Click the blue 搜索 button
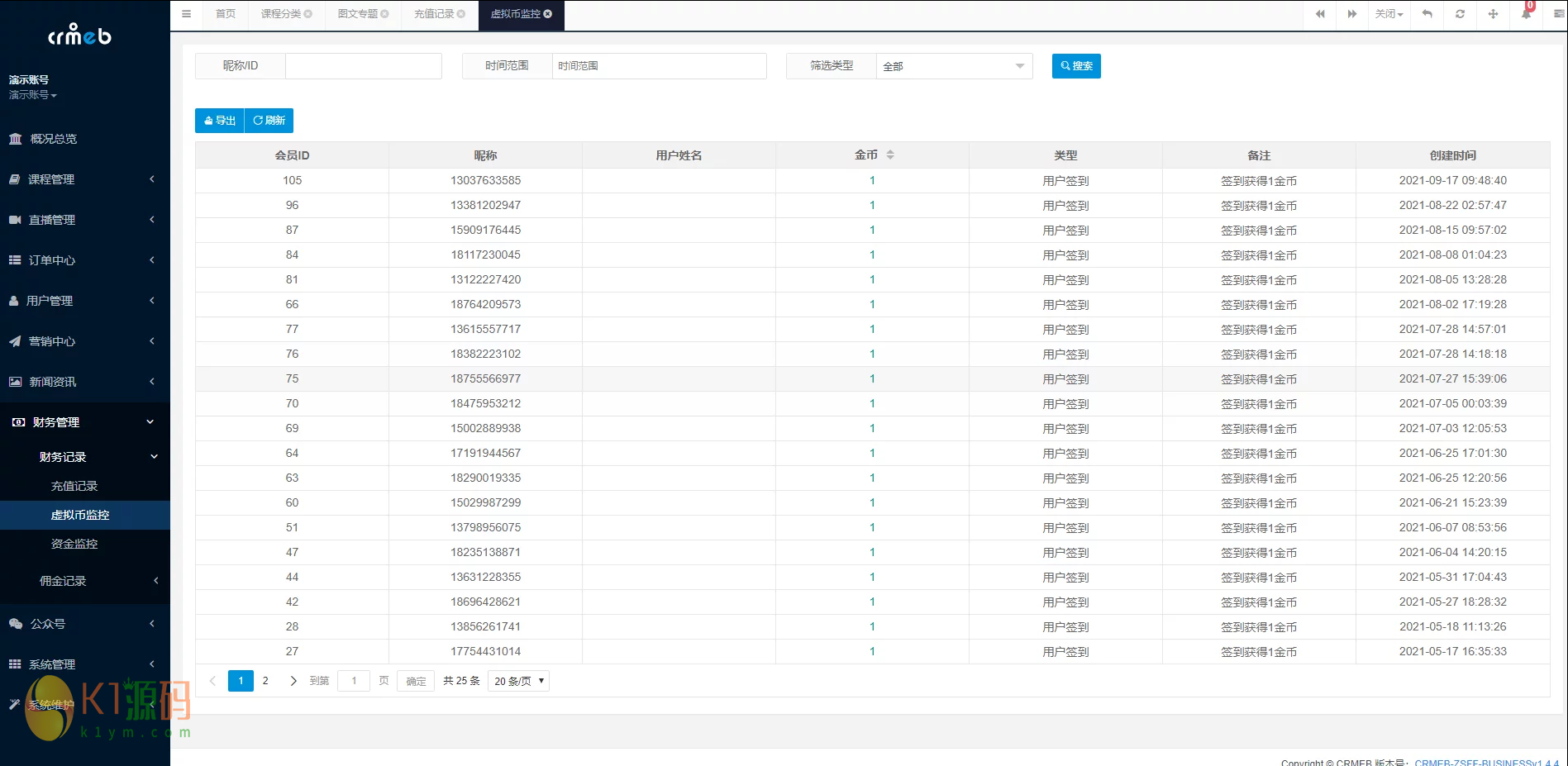The width and height of the screenshot is (1568, 766). (1076, 66)
